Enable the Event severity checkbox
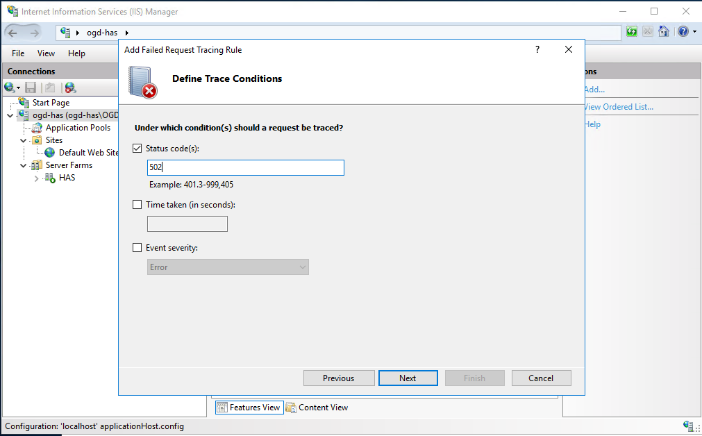702x436 pixels. click(137, 248)
